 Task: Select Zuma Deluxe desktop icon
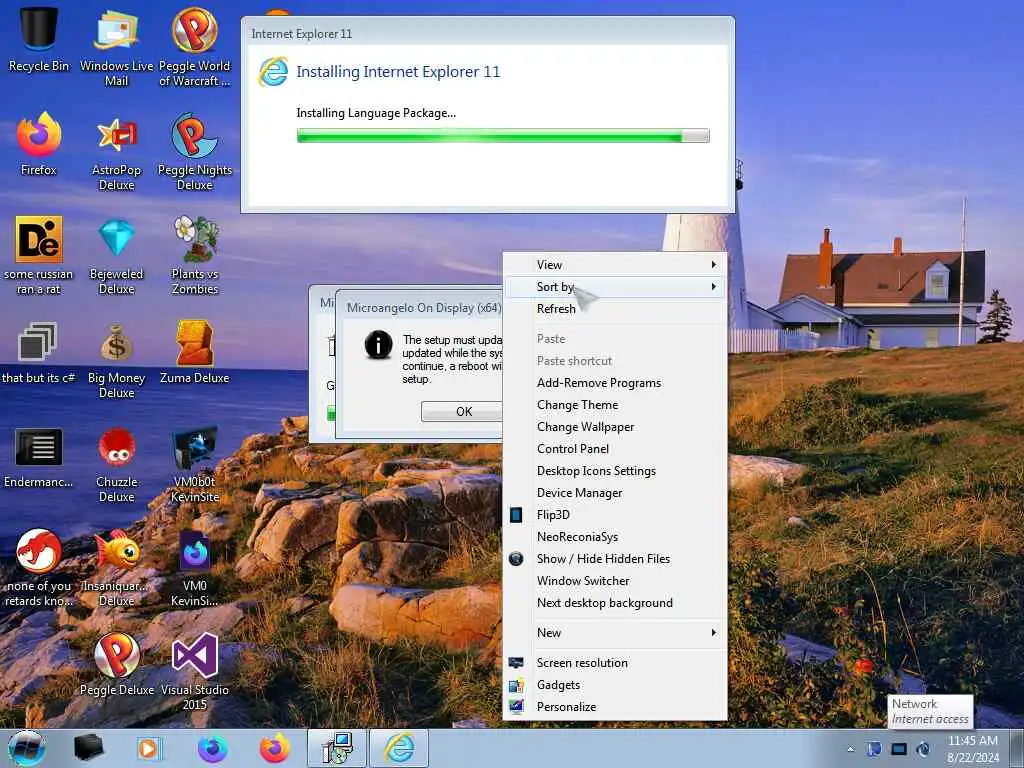[195, 351]
